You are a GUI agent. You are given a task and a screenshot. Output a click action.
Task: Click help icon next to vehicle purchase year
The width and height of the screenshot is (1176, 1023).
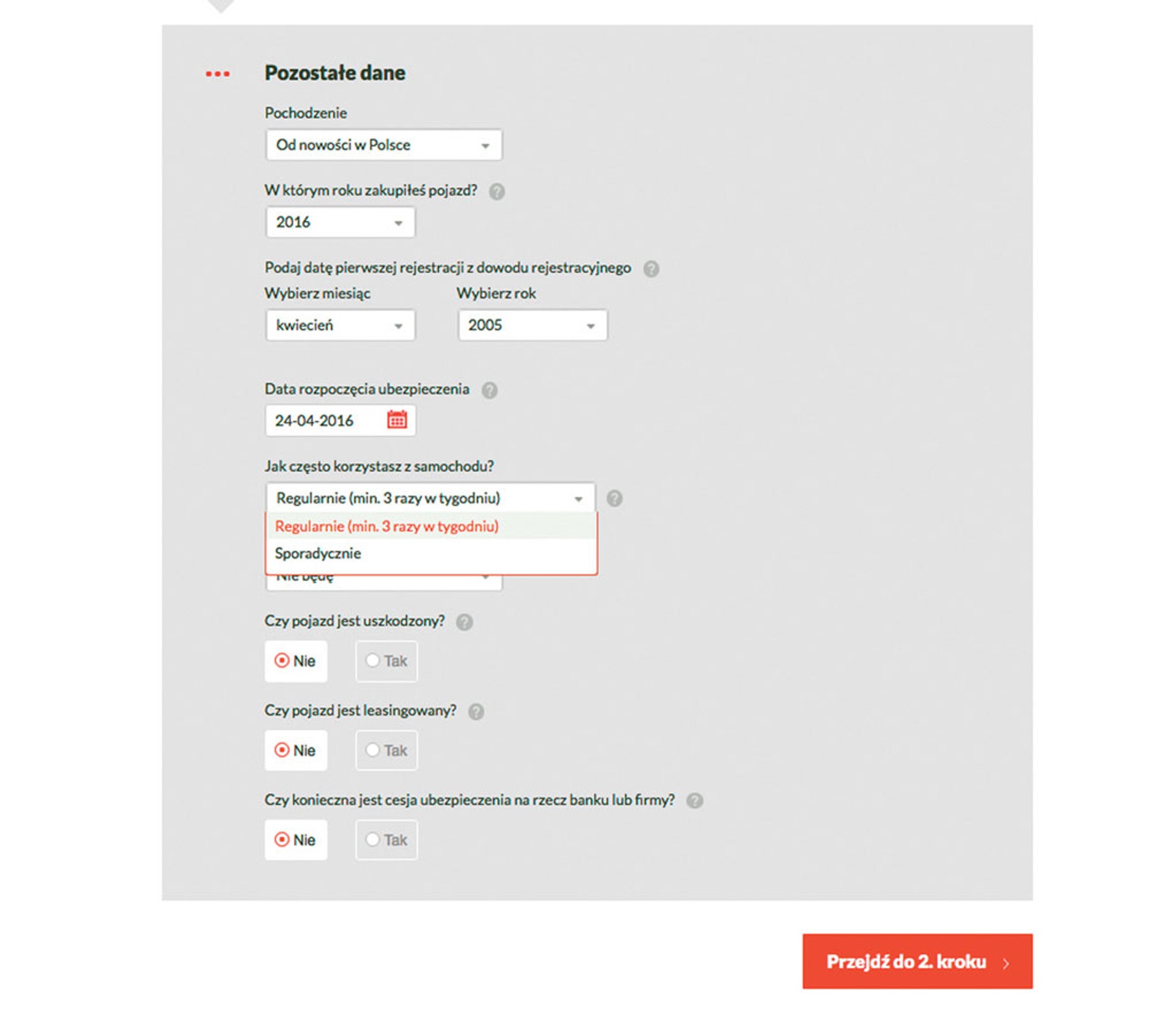coord(497,191)
